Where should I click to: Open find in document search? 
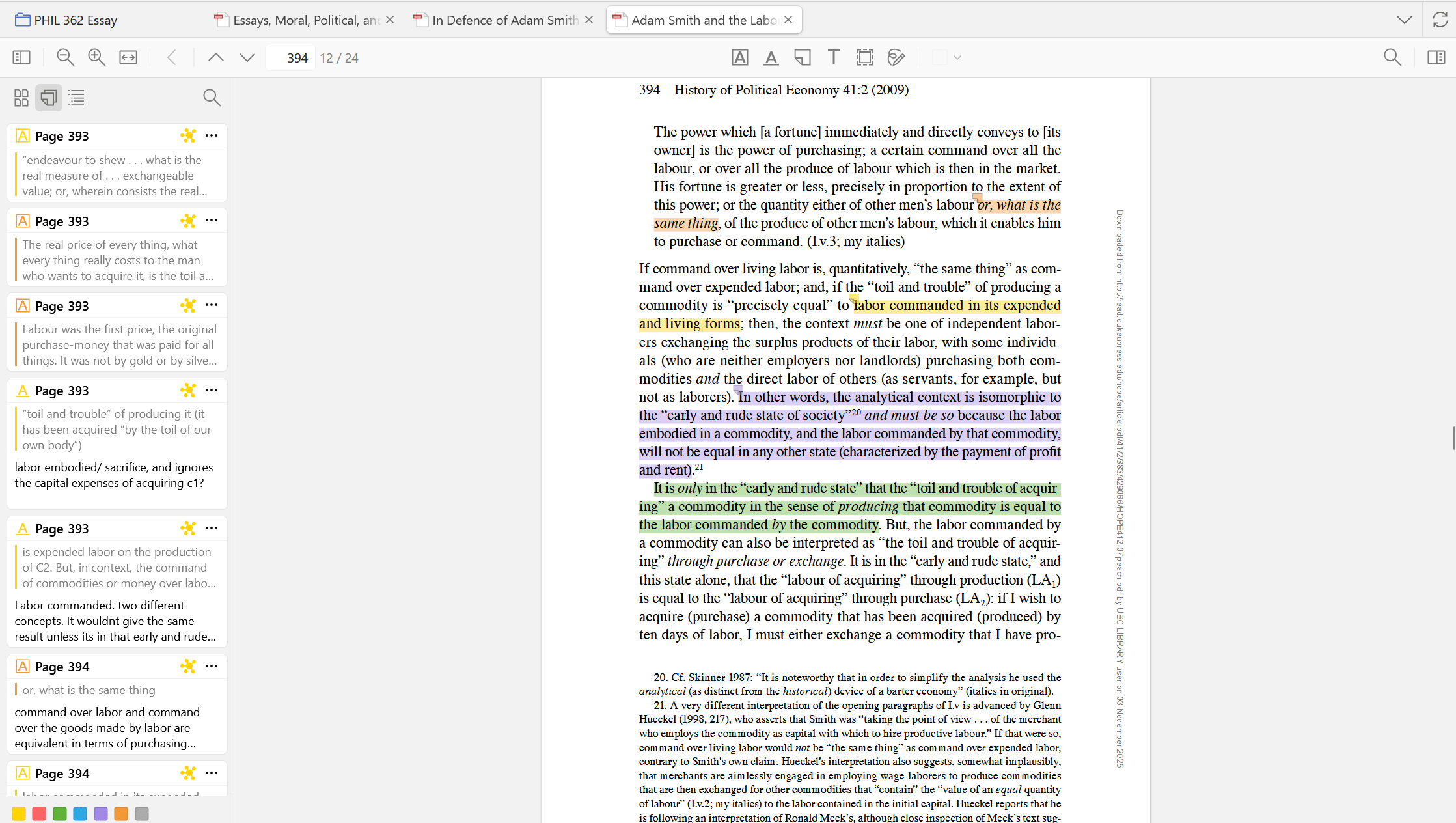[1392, 57]
